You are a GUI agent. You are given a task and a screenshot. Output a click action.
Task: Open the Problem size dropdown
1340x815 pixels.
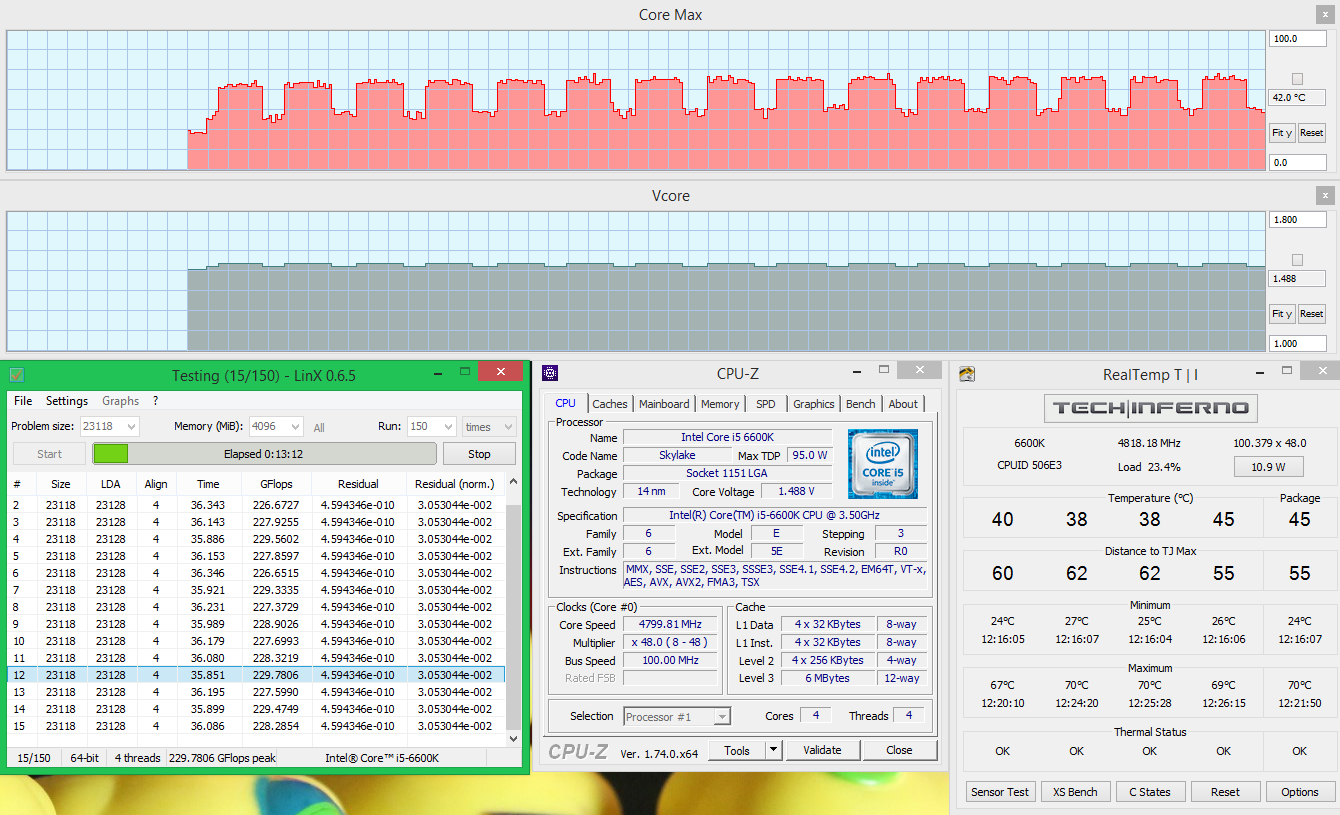(x=110, y=427)
